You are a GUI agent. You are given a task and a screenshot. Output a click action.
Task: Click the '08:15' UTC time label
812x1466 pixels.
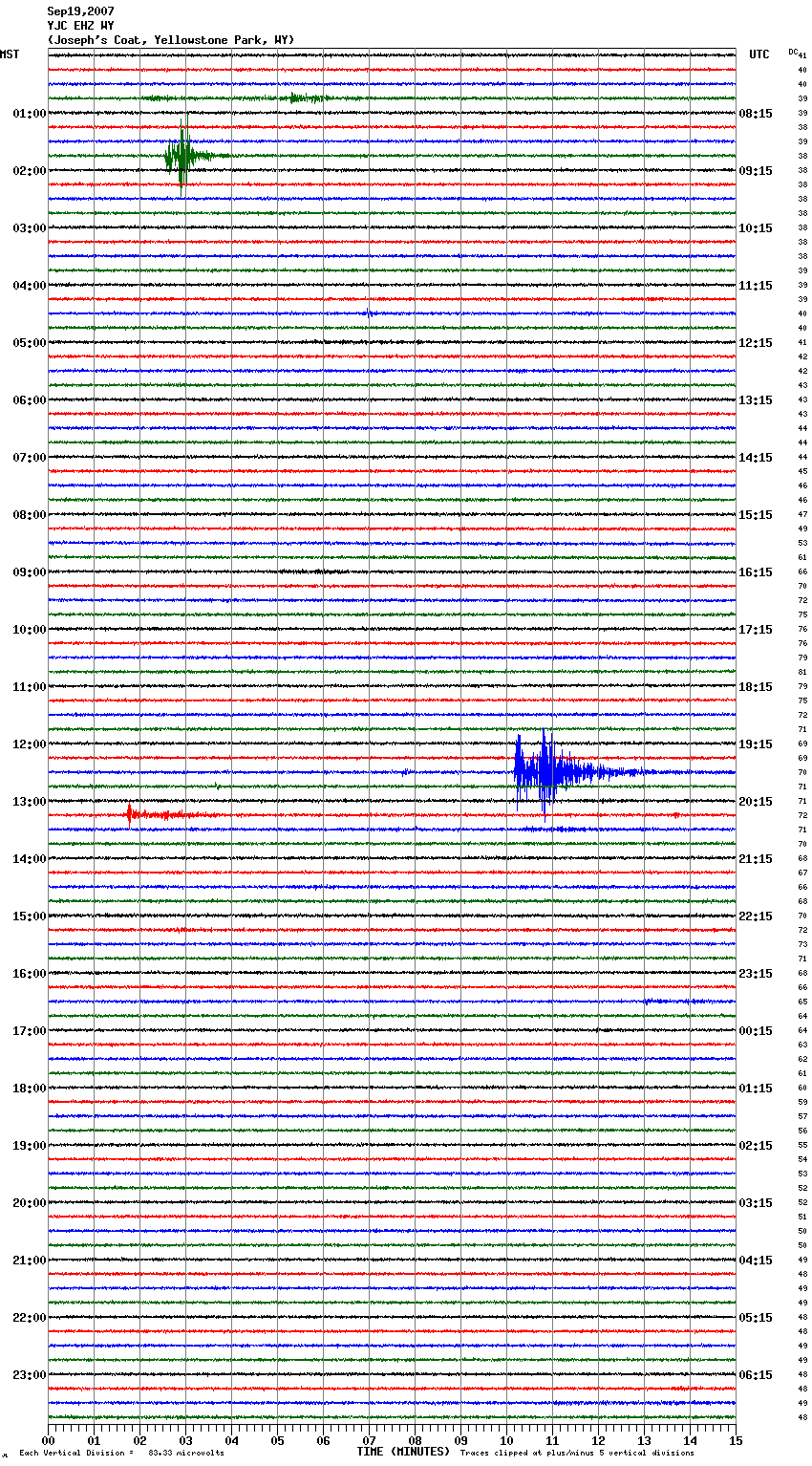coord(756,114)
